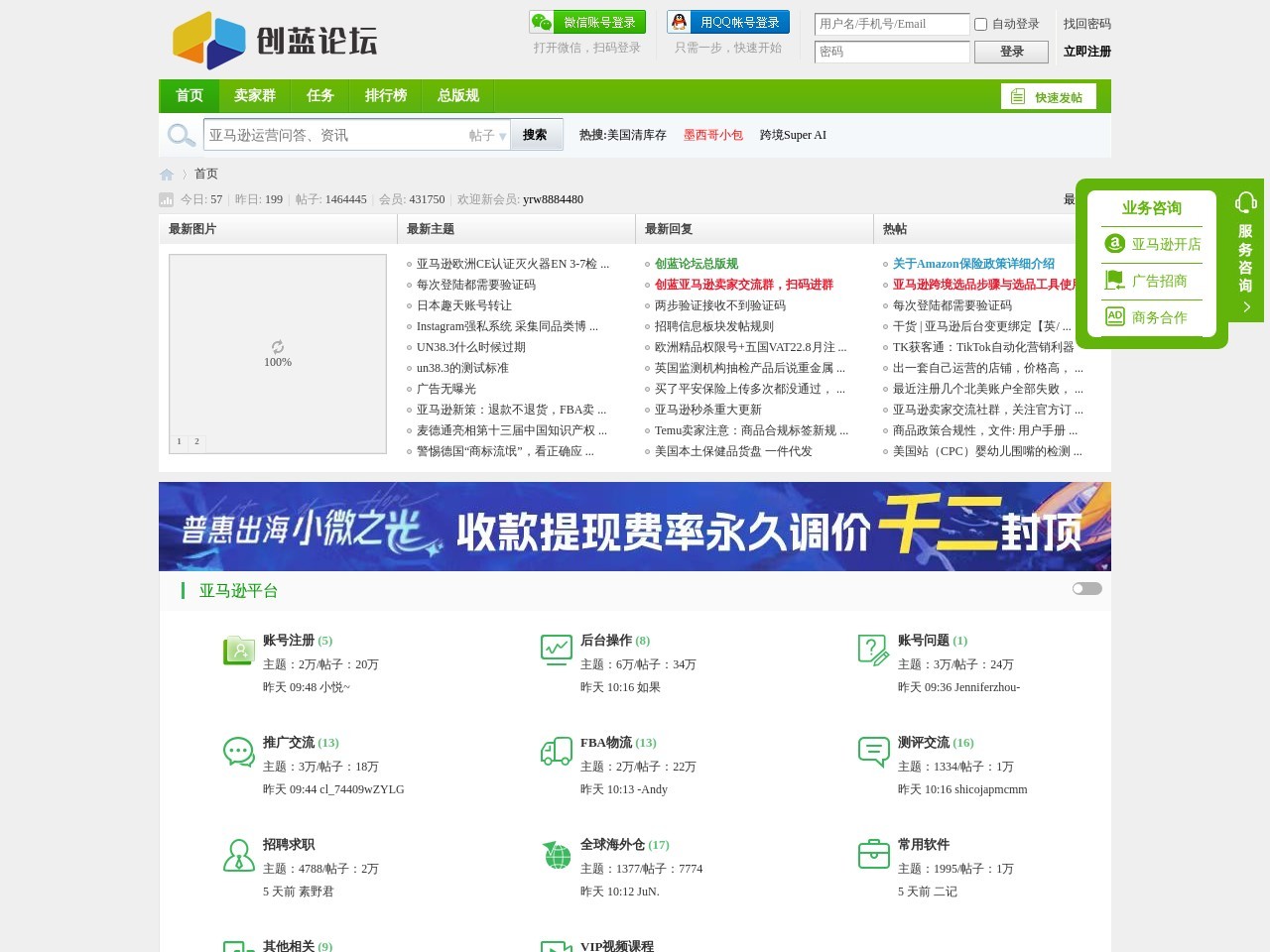
Task: Check the 自动登录 auto-login checkbox
Action: pyautogui.click(x=980, y=24)
